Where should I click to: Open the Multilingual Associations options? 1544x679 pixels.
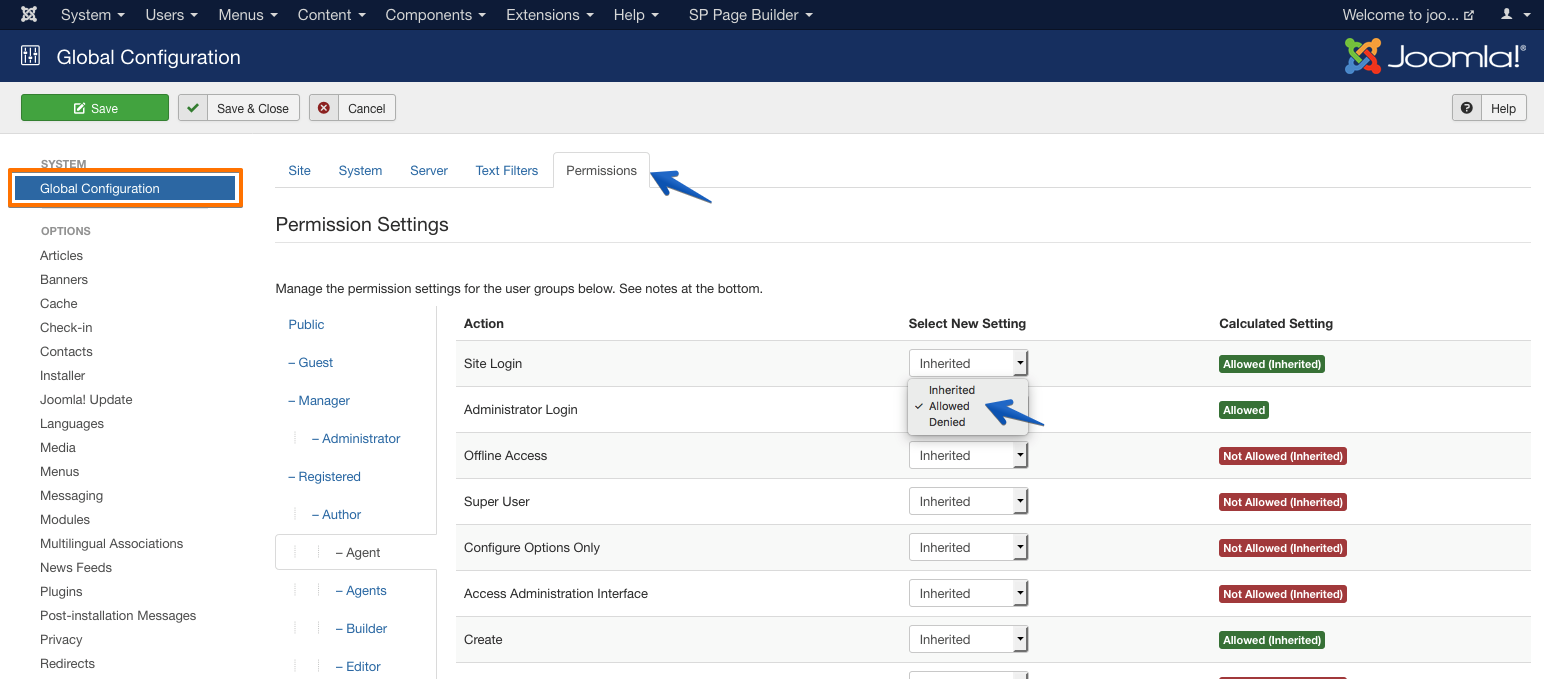(111, 543)
